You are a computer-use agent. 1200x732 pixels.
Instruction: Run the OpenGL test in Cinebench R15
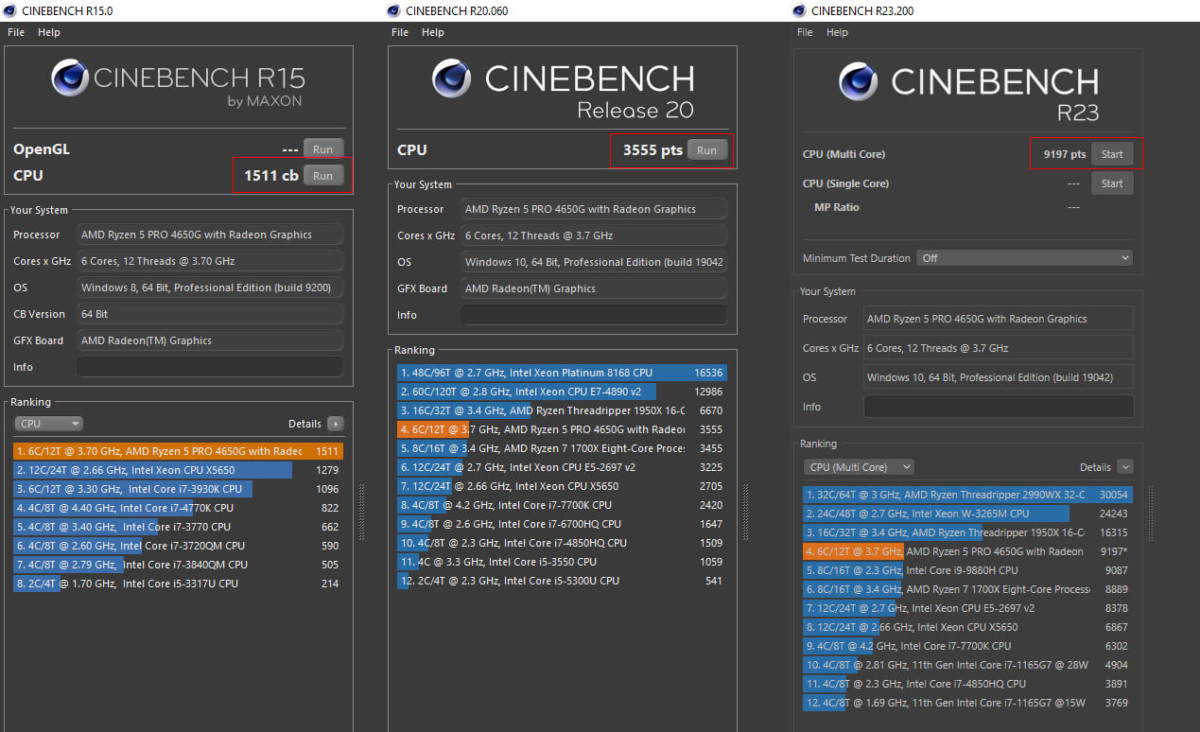(x=322, y=149)
